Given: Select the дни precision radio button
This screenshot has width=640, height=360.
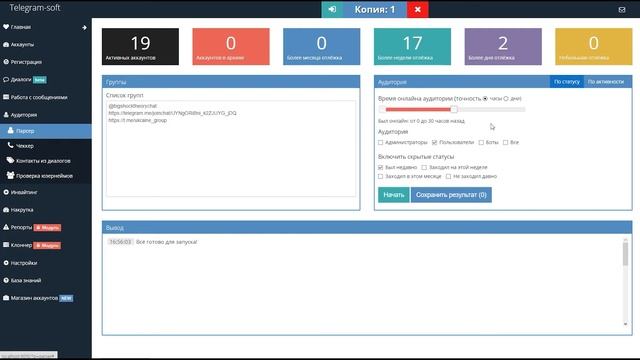Looking at the screenshot, I should [506, 98].
